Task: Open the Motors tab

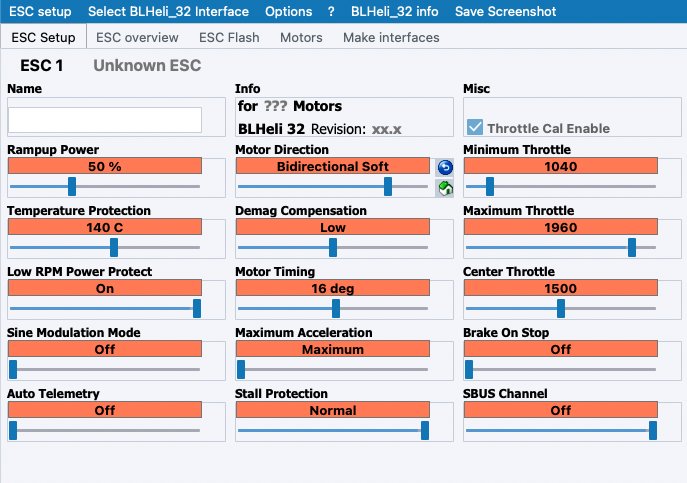Action: [301, 37]
